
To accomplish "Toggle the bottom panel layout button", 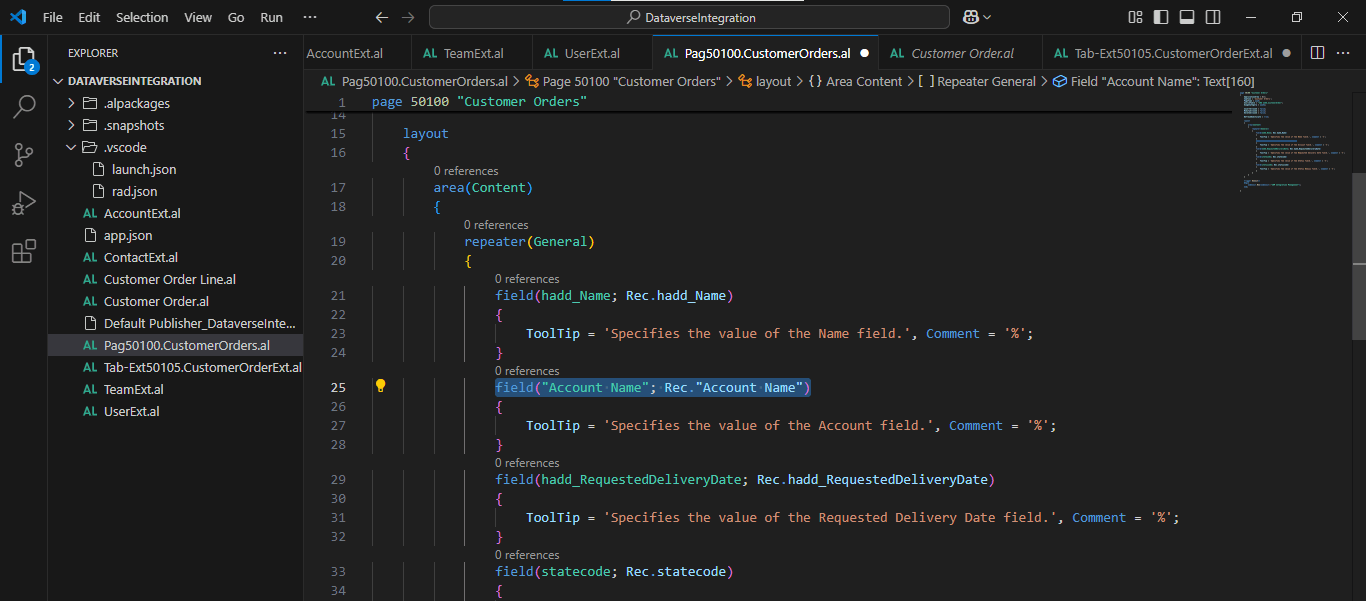I will point(1187,17).
